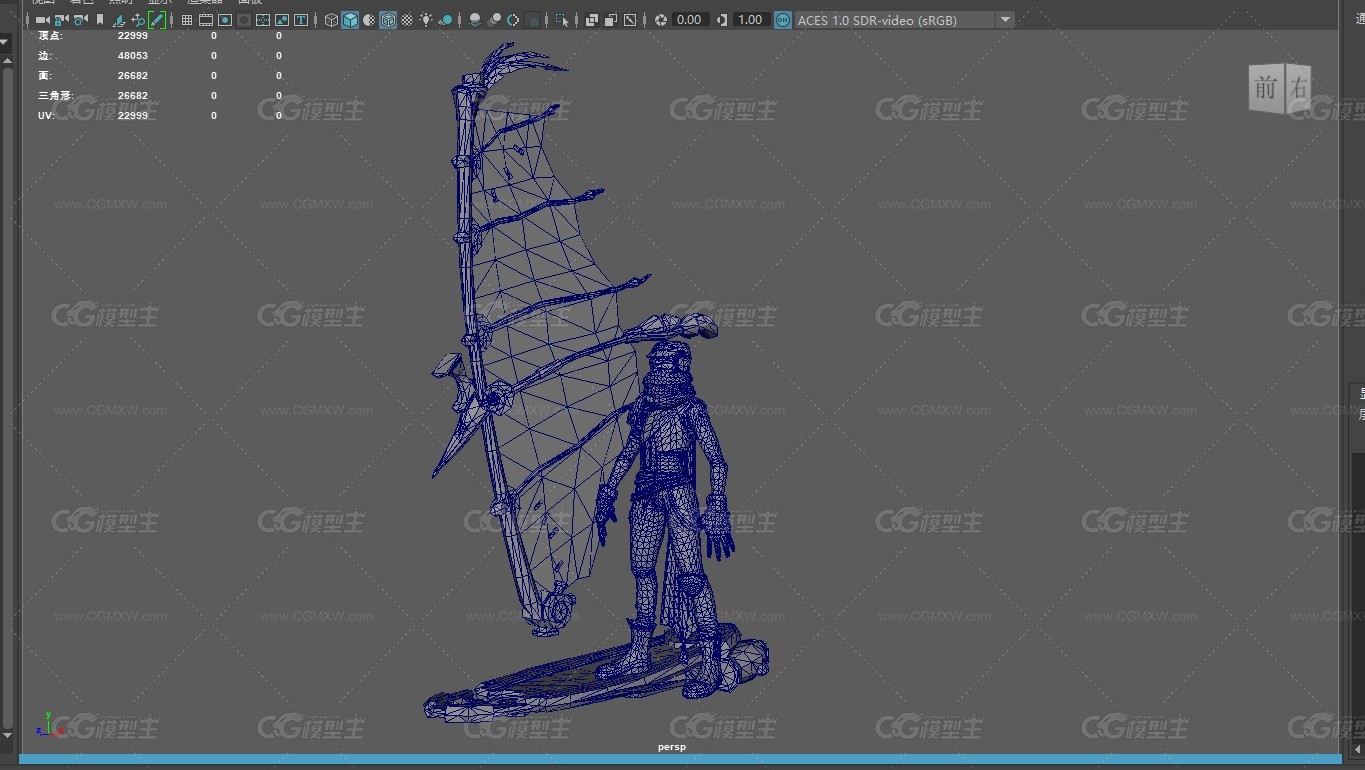Click the Smooth Shade All cube icon
Screen dimensions: 1365x770
(350, 20)
